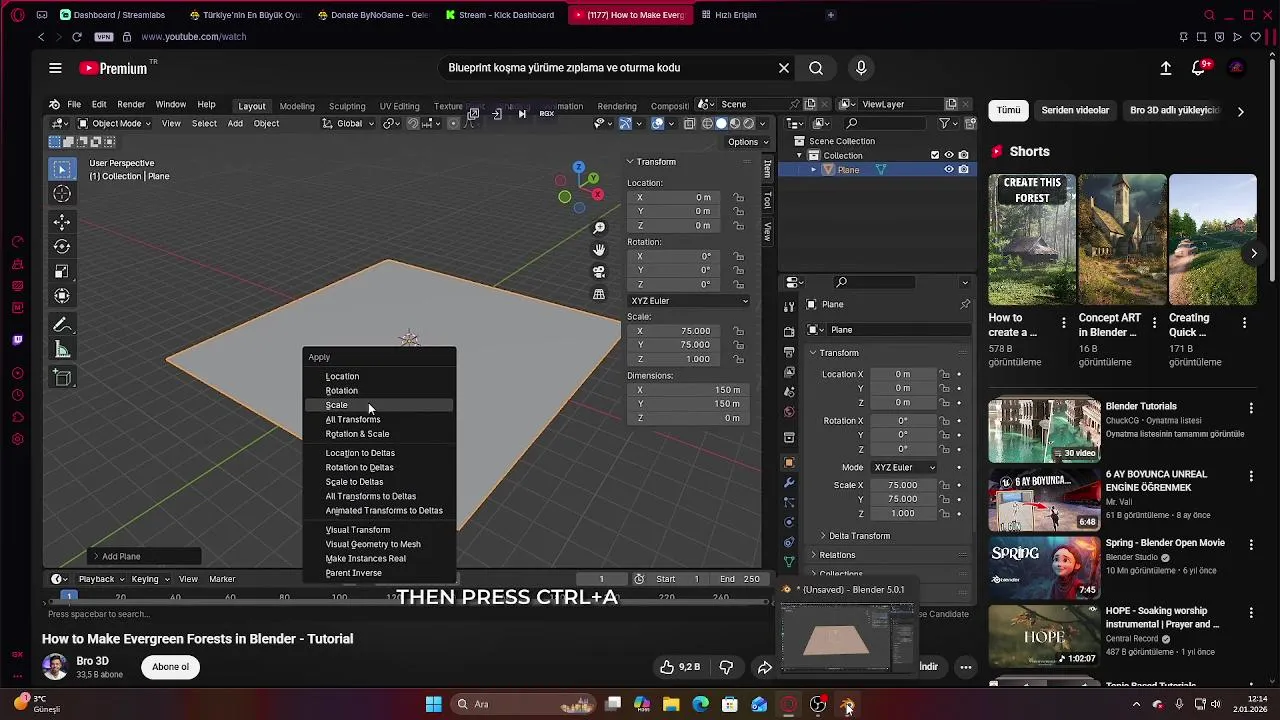Switch to wireframe viewport shading mode
Screen dimensions: 1280x720
pyautogui.click(x=707, y=123)
